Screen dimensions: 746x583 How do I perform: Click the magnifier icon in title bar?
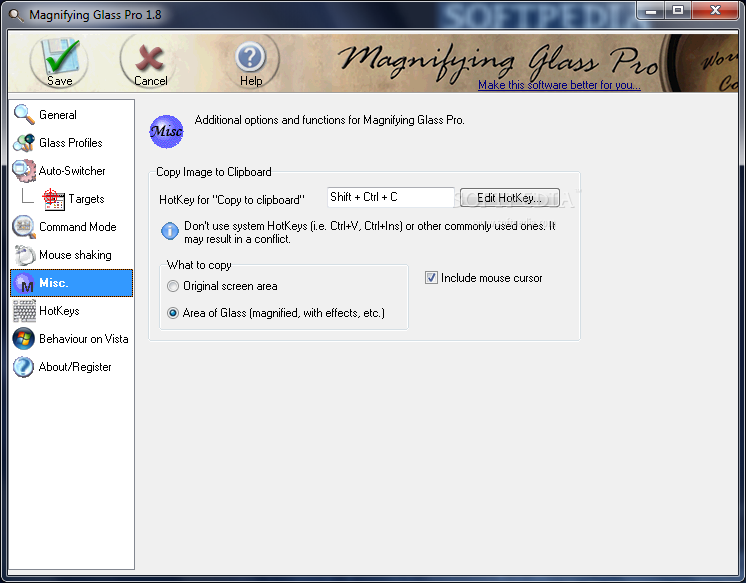(16, 15)
